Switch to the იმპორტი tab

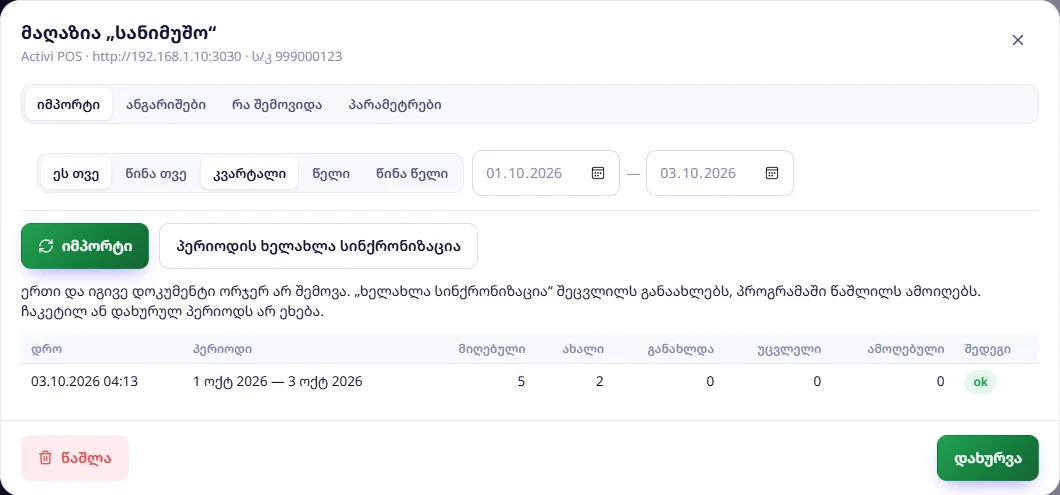tap(68, 105)
